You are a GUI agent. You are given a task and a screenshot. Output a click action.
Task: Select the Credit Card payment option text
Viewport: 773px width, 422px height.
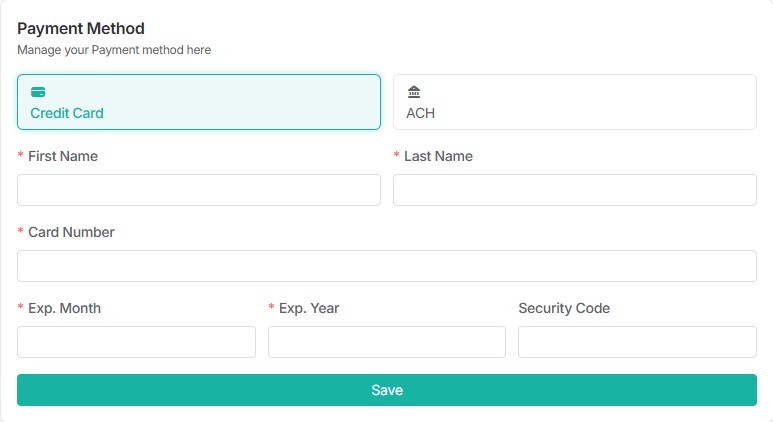click(67, 113)
